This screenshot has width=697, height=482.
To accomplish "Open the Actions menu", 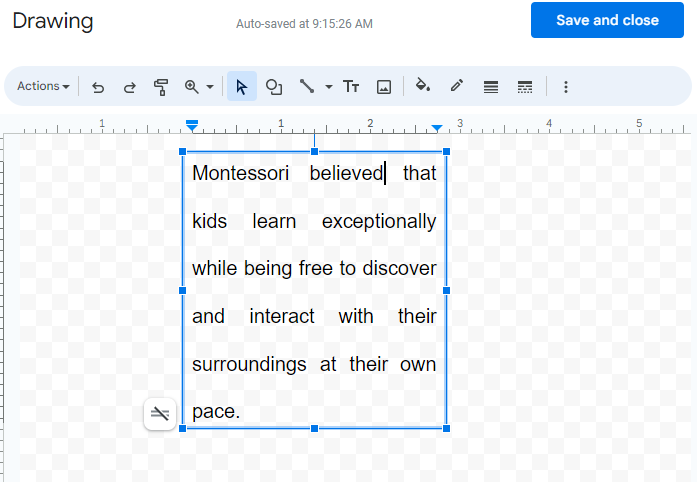I will [43, 86].
